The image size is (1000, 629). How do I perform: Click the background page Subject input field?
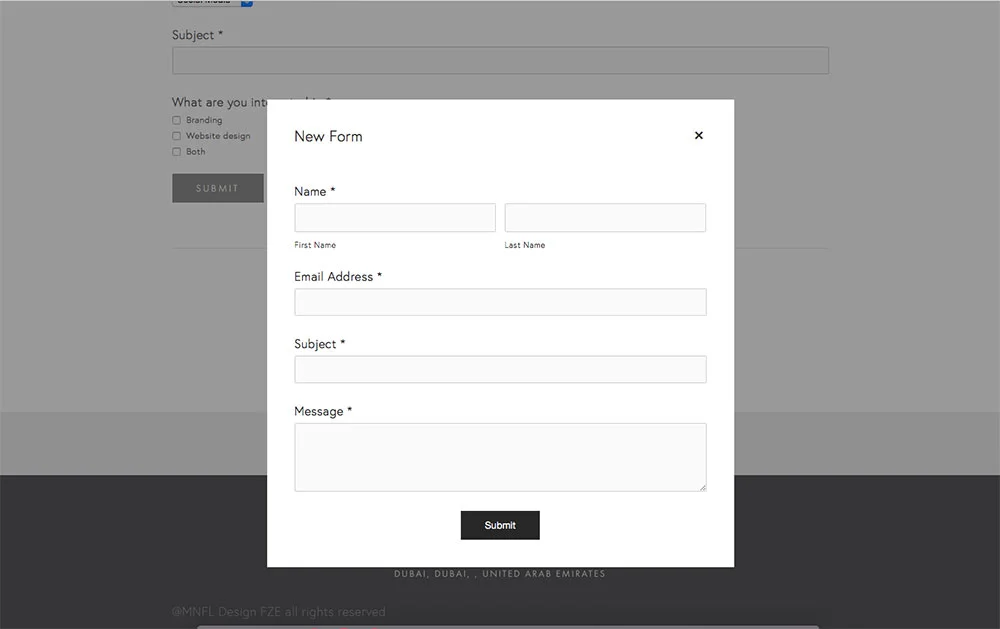(x=500, y=60)
